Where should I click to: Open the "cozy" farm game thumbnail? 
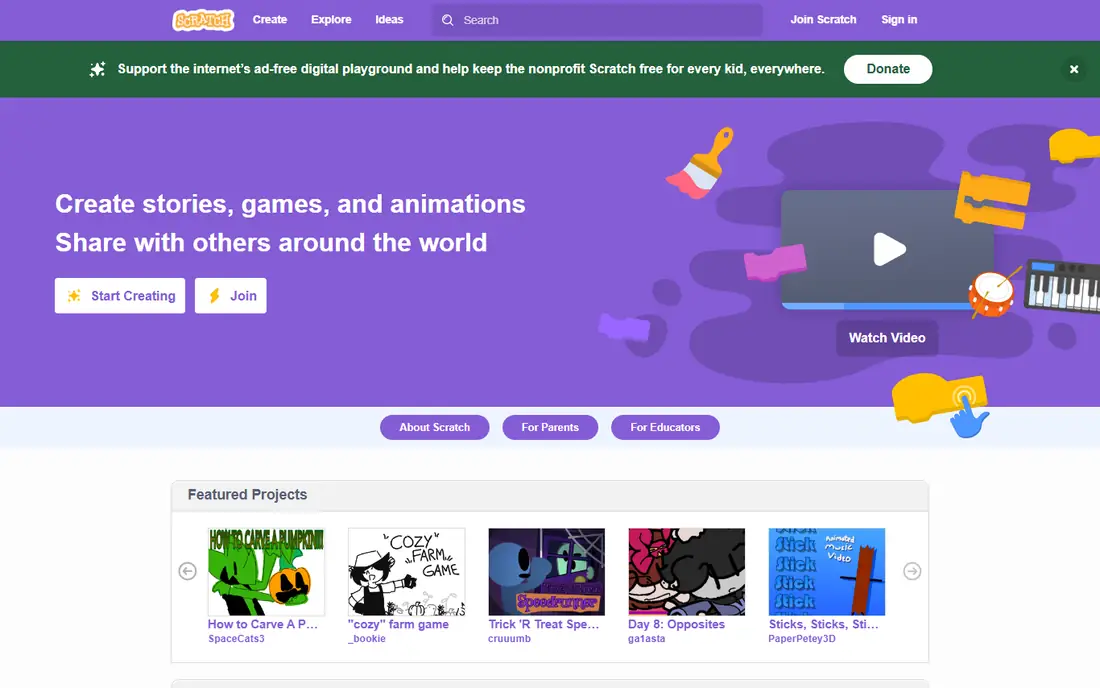tap(406, 572)
